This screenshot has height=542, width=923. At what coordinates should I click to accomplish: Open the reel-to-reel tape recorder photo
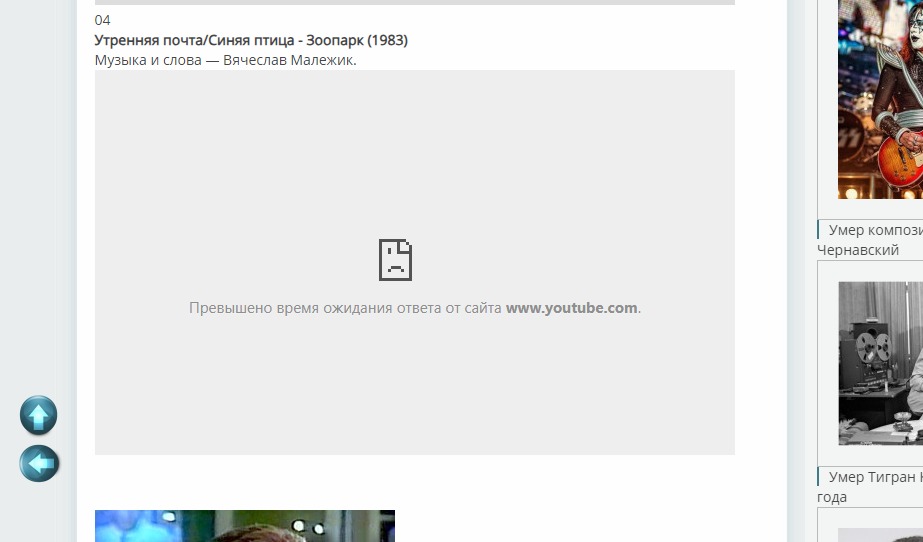coord(880,362)
